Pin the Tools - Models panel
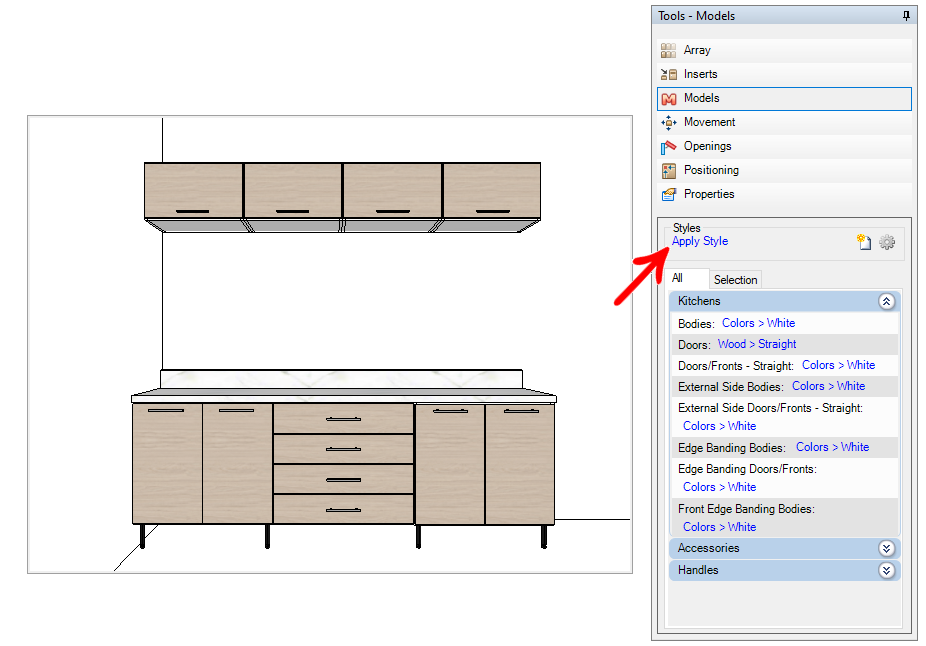The width and height of the screenshot is (926, 646). (906, 16)
